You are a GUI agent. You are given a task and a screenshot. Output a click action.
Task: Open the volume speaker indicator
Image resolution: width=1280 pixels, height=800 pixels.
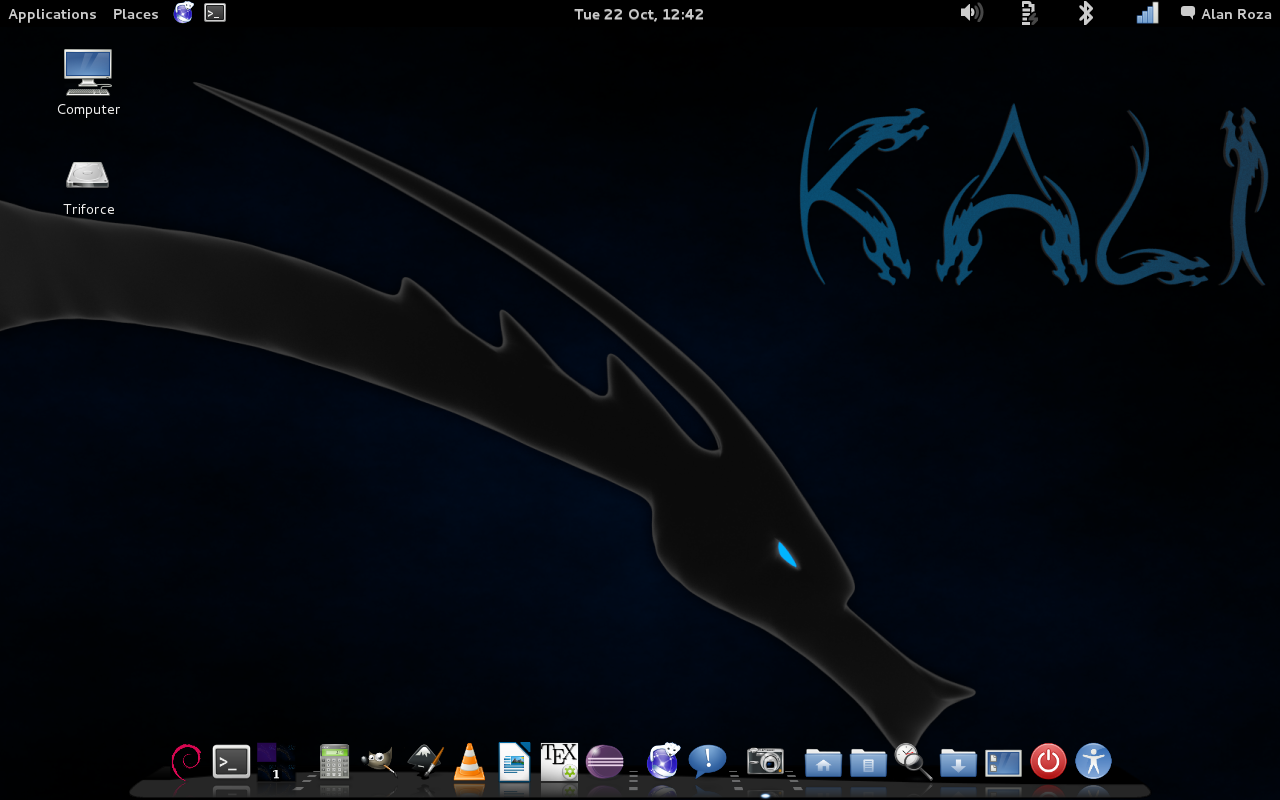(971, 13)
